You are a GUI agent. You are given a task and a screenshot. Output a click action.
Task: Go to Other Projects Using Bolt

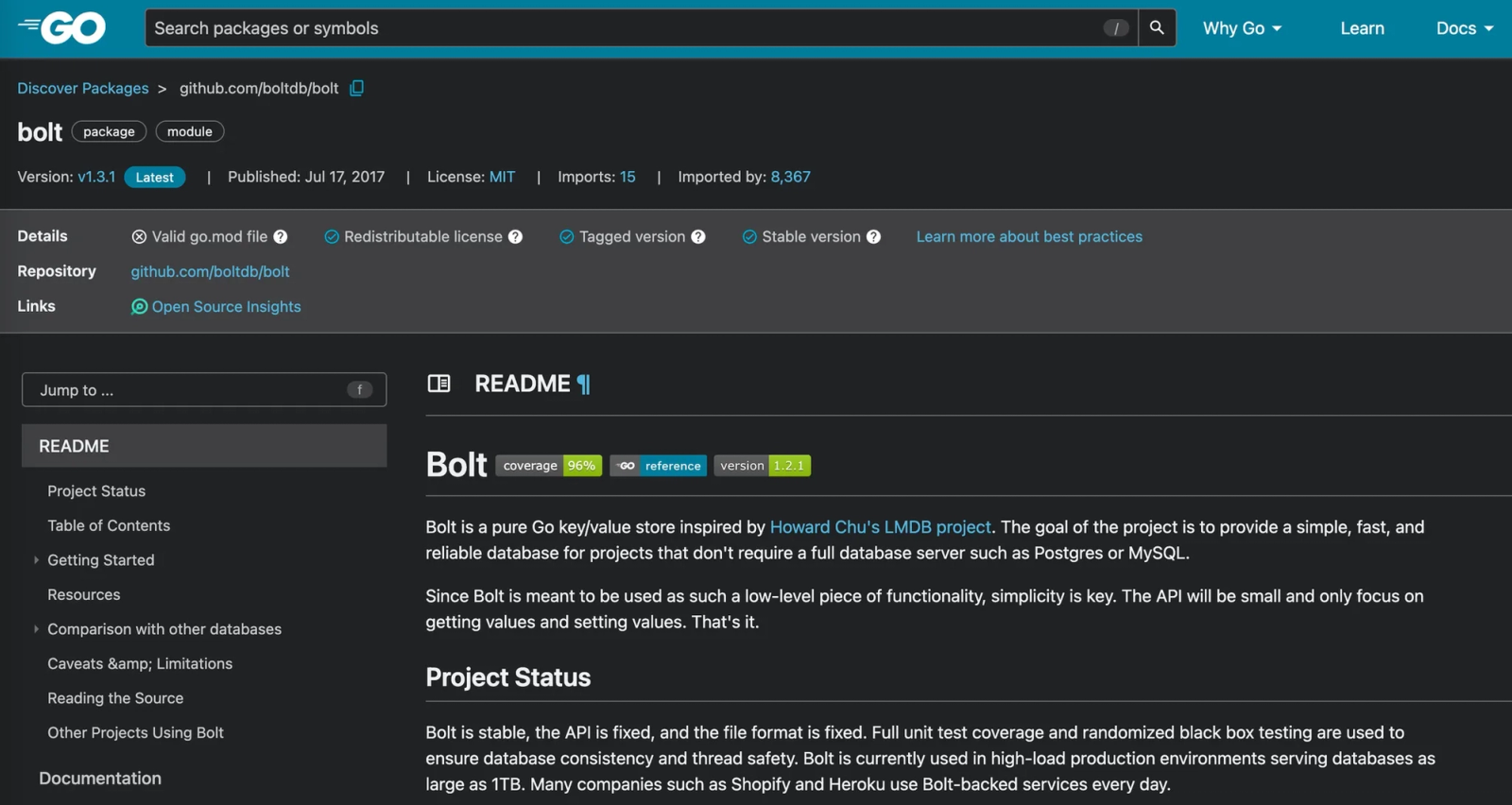[135, 733]
